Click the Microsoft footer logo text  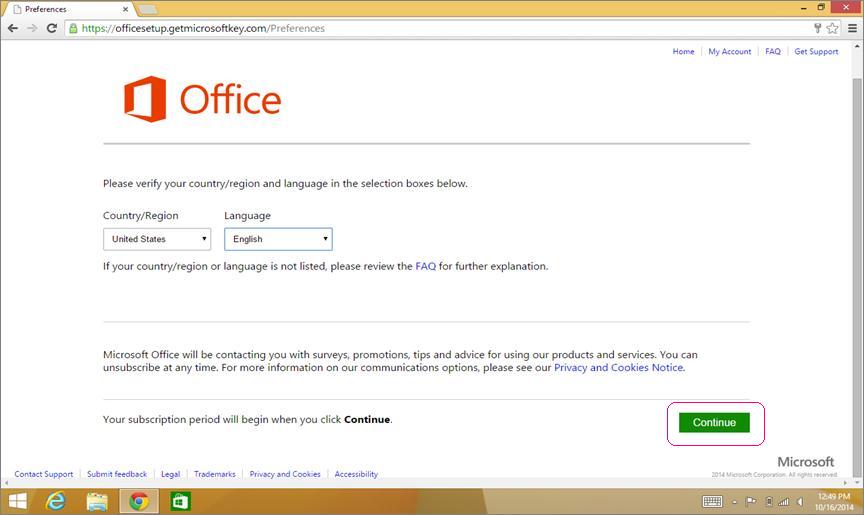point(806,462)
